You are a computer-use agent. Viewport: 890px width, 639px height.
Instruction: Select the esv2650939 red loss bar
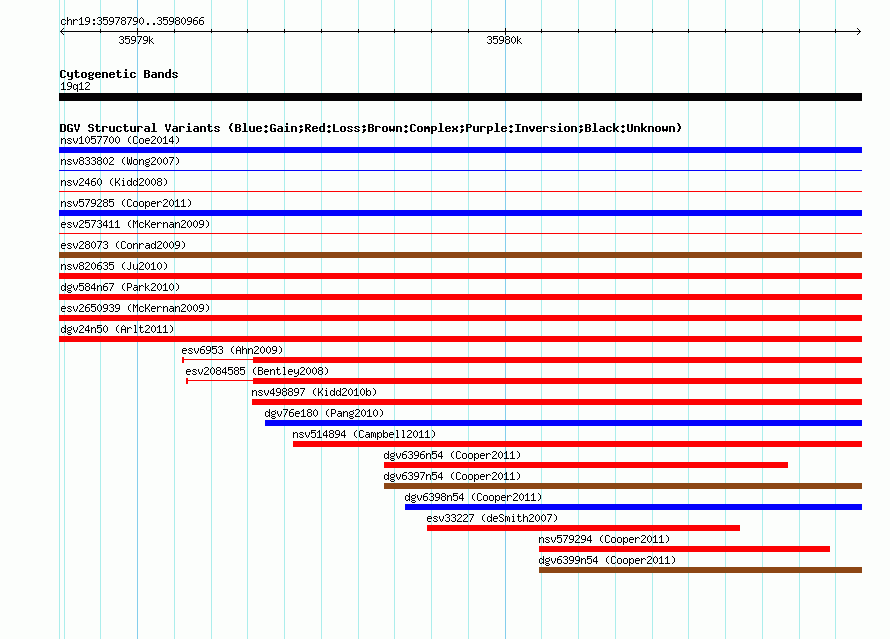click(x=460, y=318)
